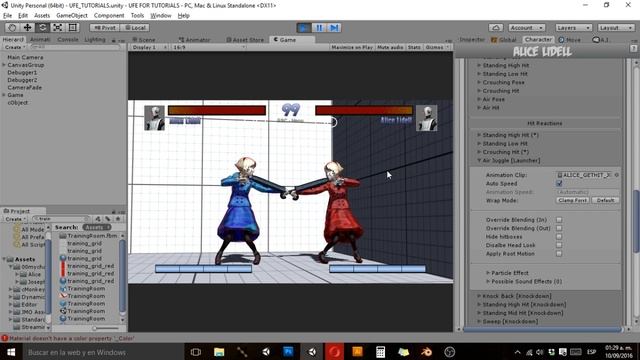This screenshot has width=640, height=360.
Task: Open the Layers dropdown
Action: point(573,28)
